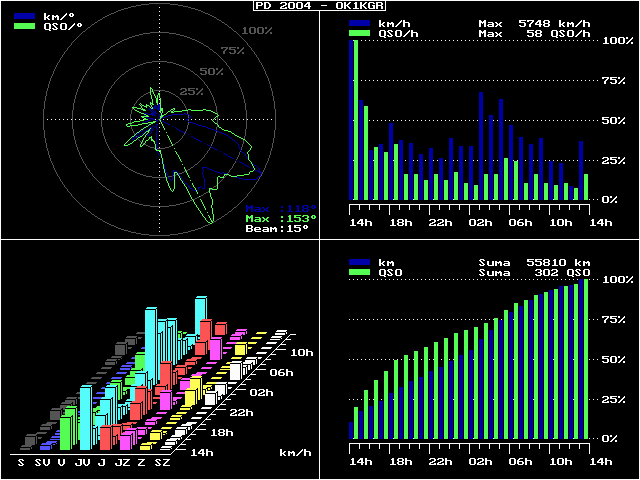Click 18h axis label under hourly rate chart
This screenshot has width=640, height=480.
tap(401, 223)
